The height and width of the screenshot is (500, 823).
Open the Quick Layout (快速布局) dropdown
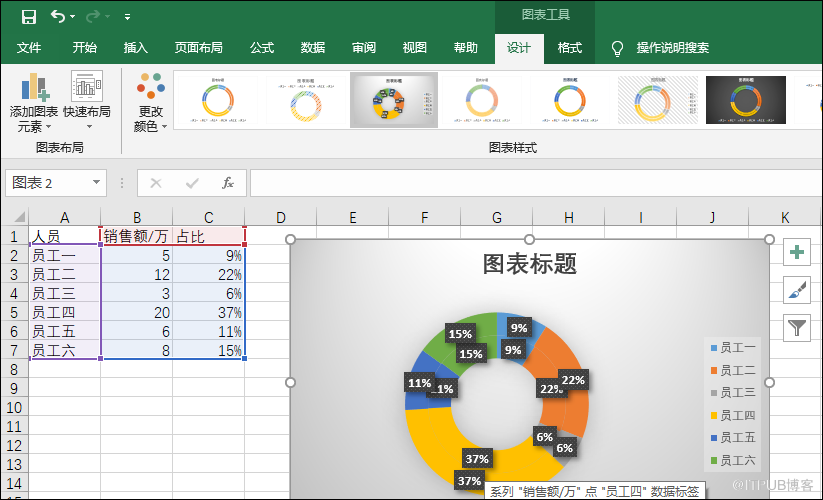point(87,104)
